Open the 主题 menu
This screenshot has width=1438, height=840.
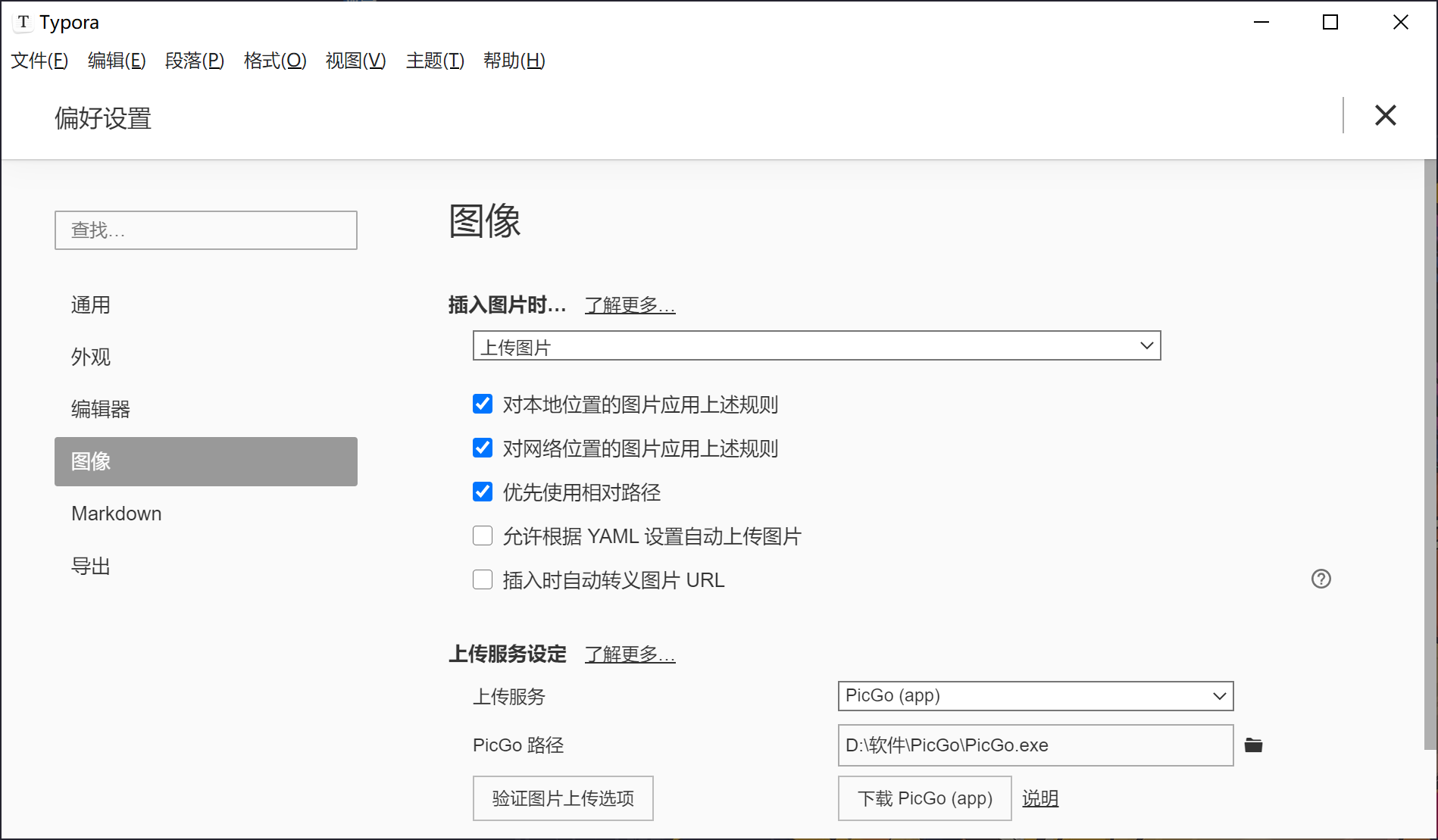tap(435, 61)
